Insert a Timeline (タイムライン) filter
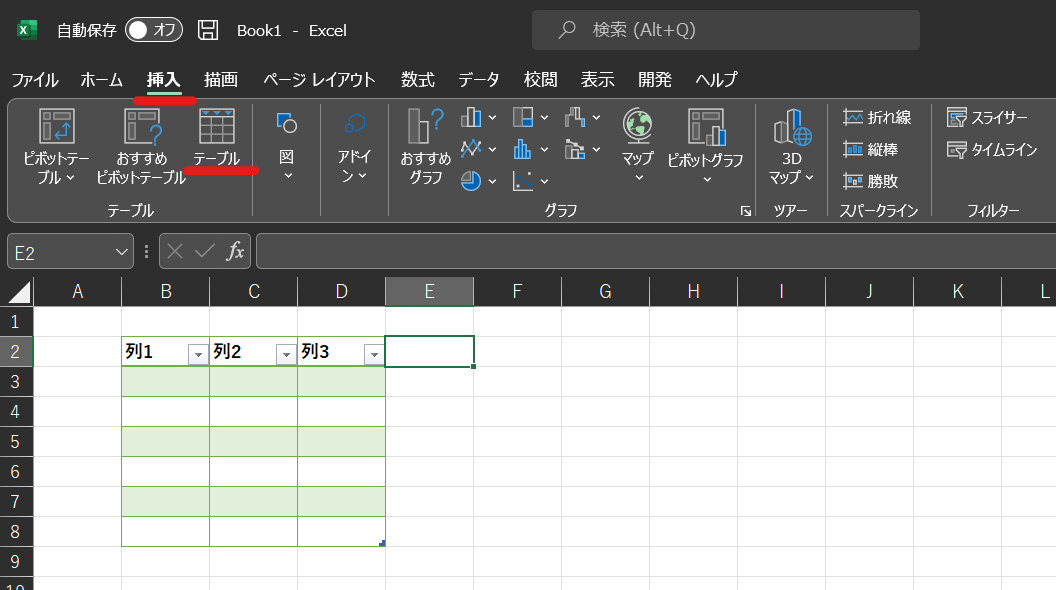Viewport: 1056px width, 590px height. click(991, 150)
